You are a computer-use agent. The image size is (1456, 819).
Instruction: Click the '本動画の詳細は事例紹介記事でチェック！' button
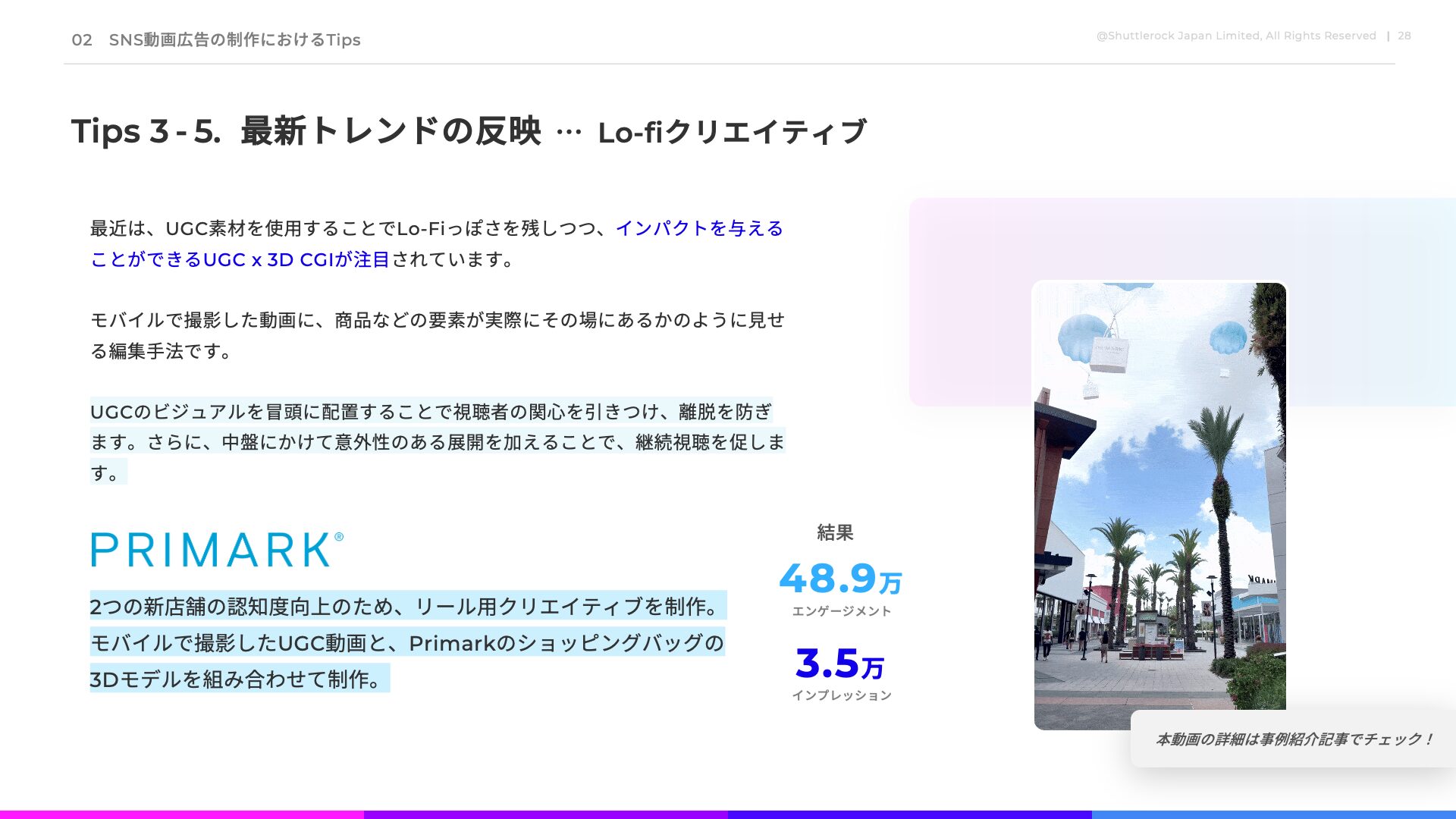coord(1294,739)
